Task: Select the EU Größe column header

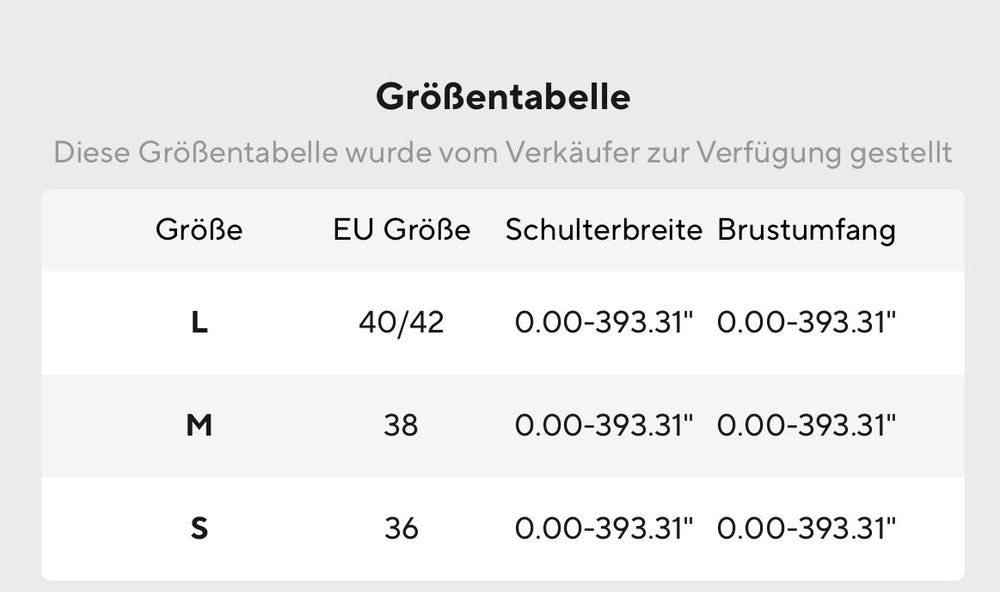Action: click(x=402, y=230)
